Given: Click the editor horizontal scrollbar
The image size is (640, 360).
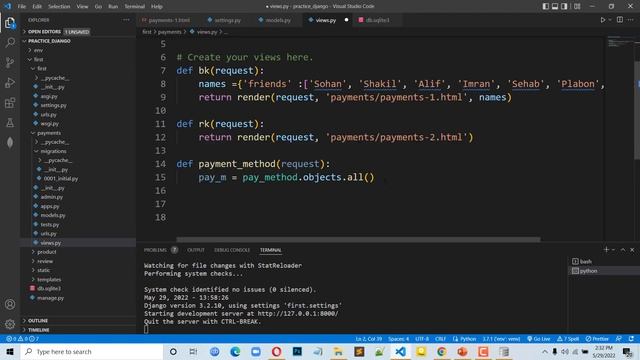Looking at the screenshot, I should [x=358, y=240].
